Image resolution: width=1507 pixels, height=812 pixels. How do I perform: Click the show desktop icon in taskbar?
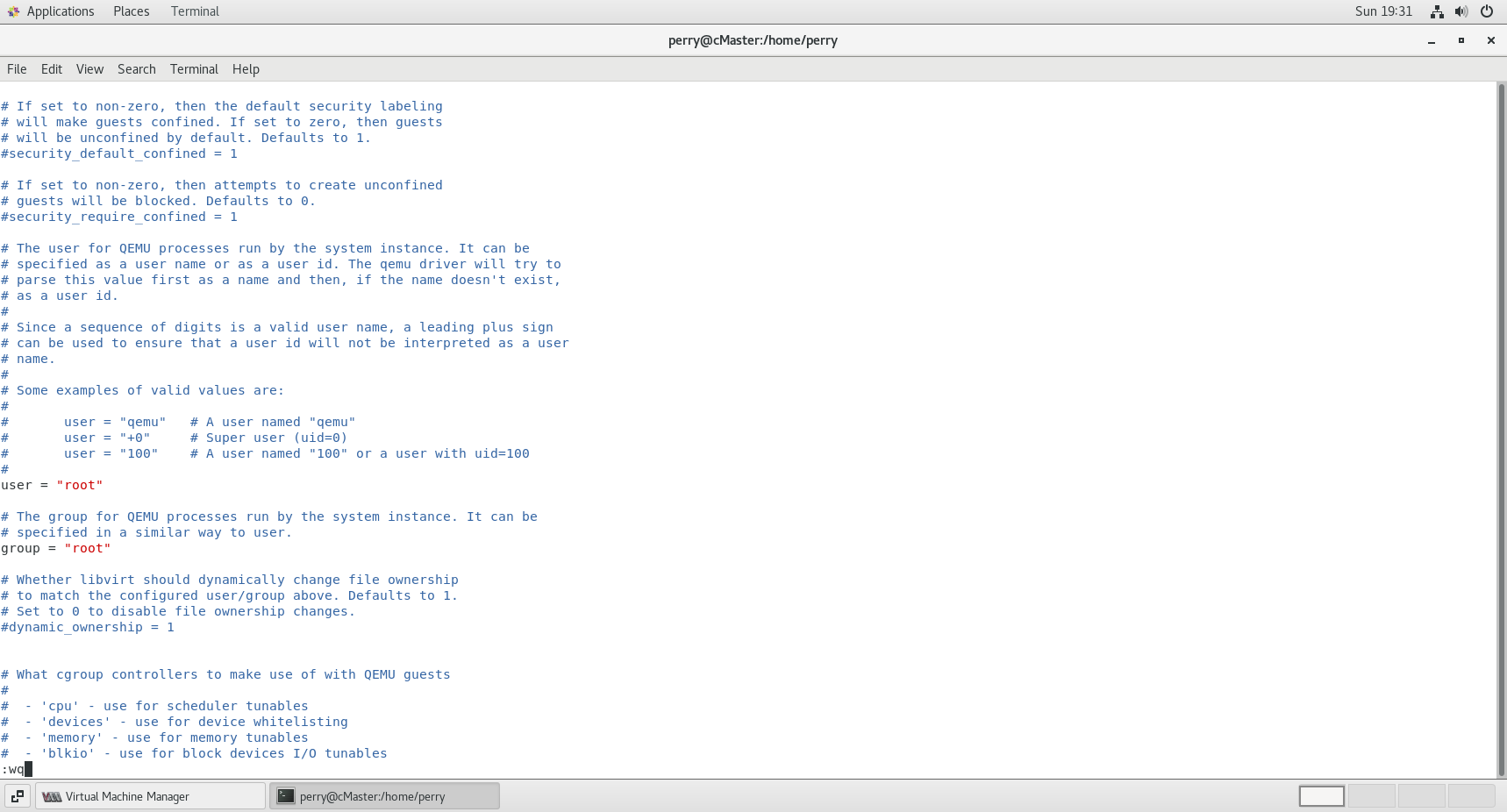point(17,796)
